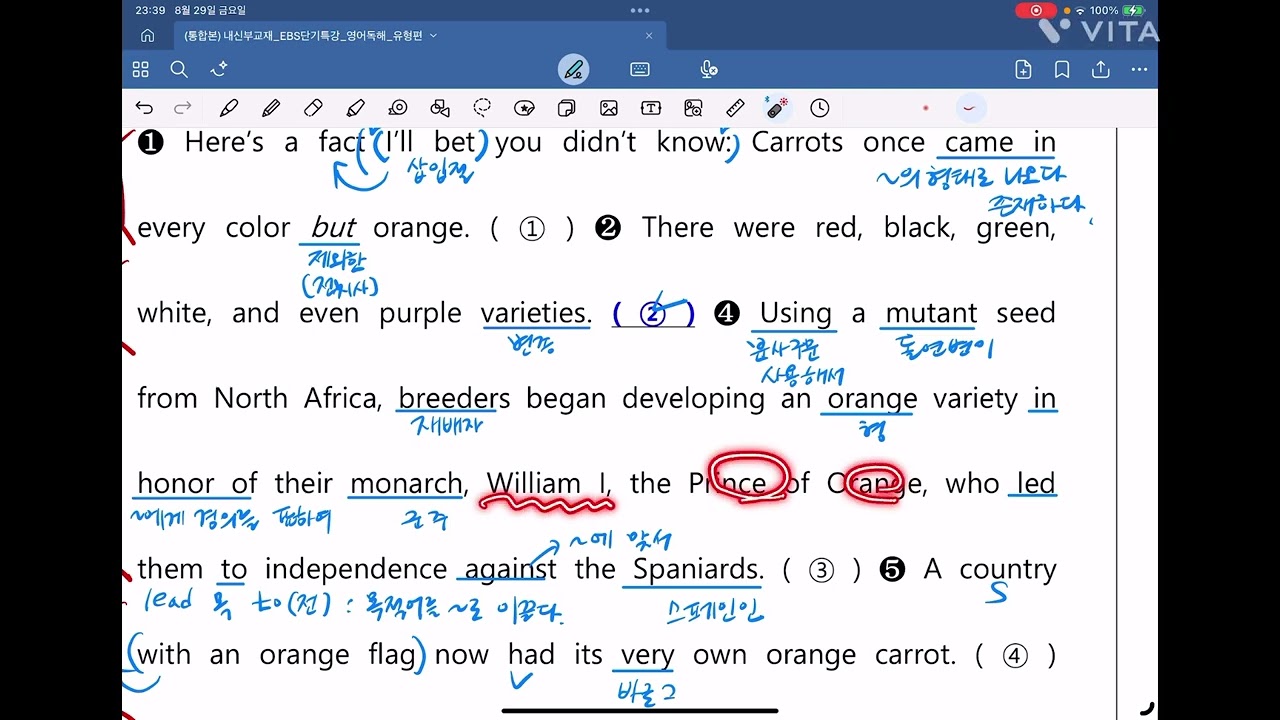Viewport: 1280px width, 720px height.
Task: Select the tape tool
Action: (x=398, y=108)
